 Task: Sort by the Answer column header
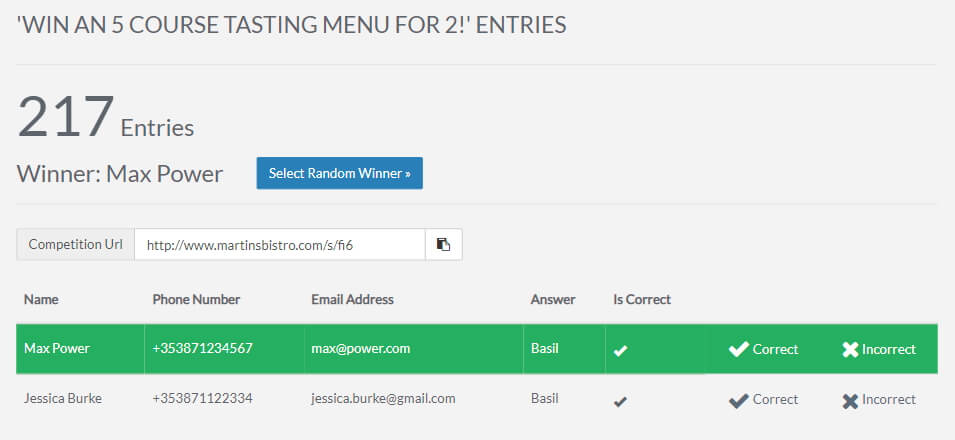(x=553, y=299)
